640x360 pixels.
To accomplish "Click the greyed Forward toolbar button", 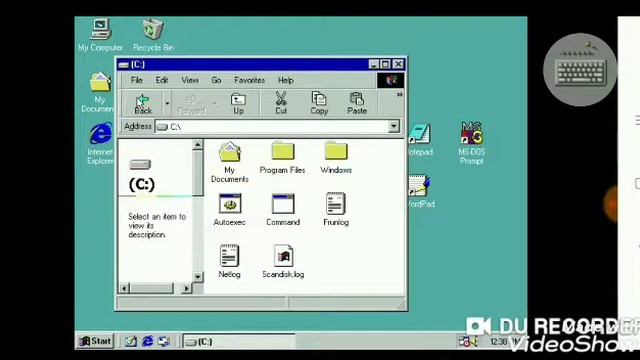I will [191, 104].
